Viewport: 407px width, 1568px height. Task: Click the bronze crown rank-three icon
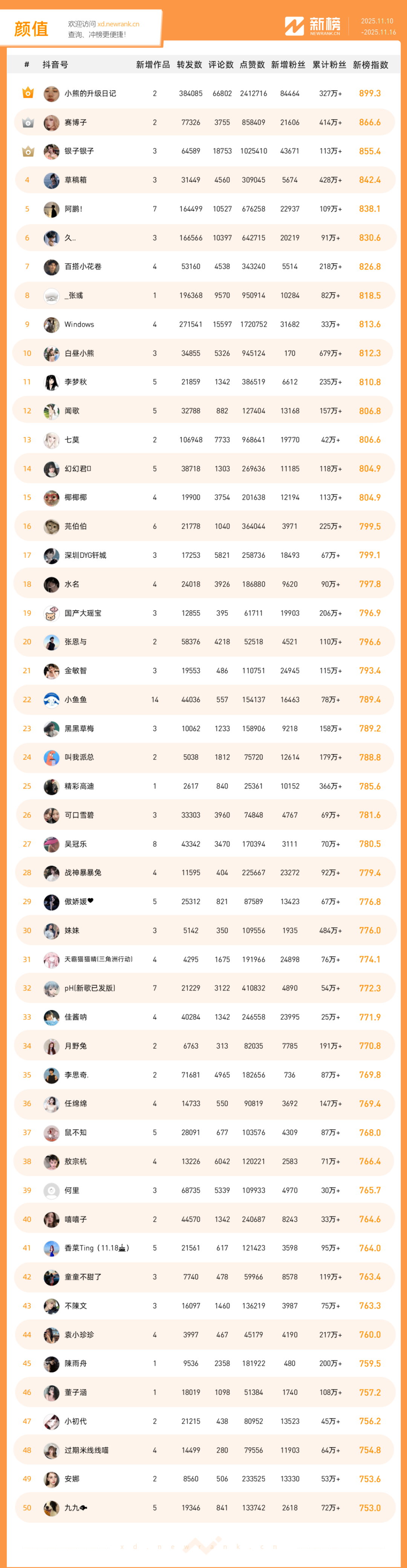tap(28, 151)
